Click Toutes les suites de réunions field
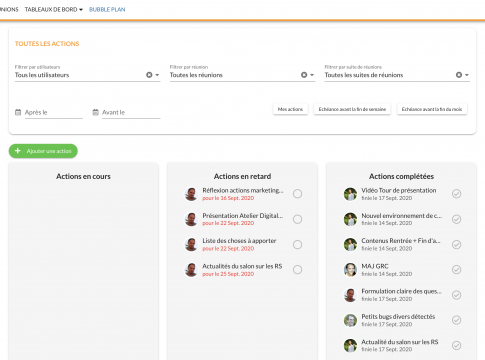This screenshot has width=485, height=360. tap(397, 75)
